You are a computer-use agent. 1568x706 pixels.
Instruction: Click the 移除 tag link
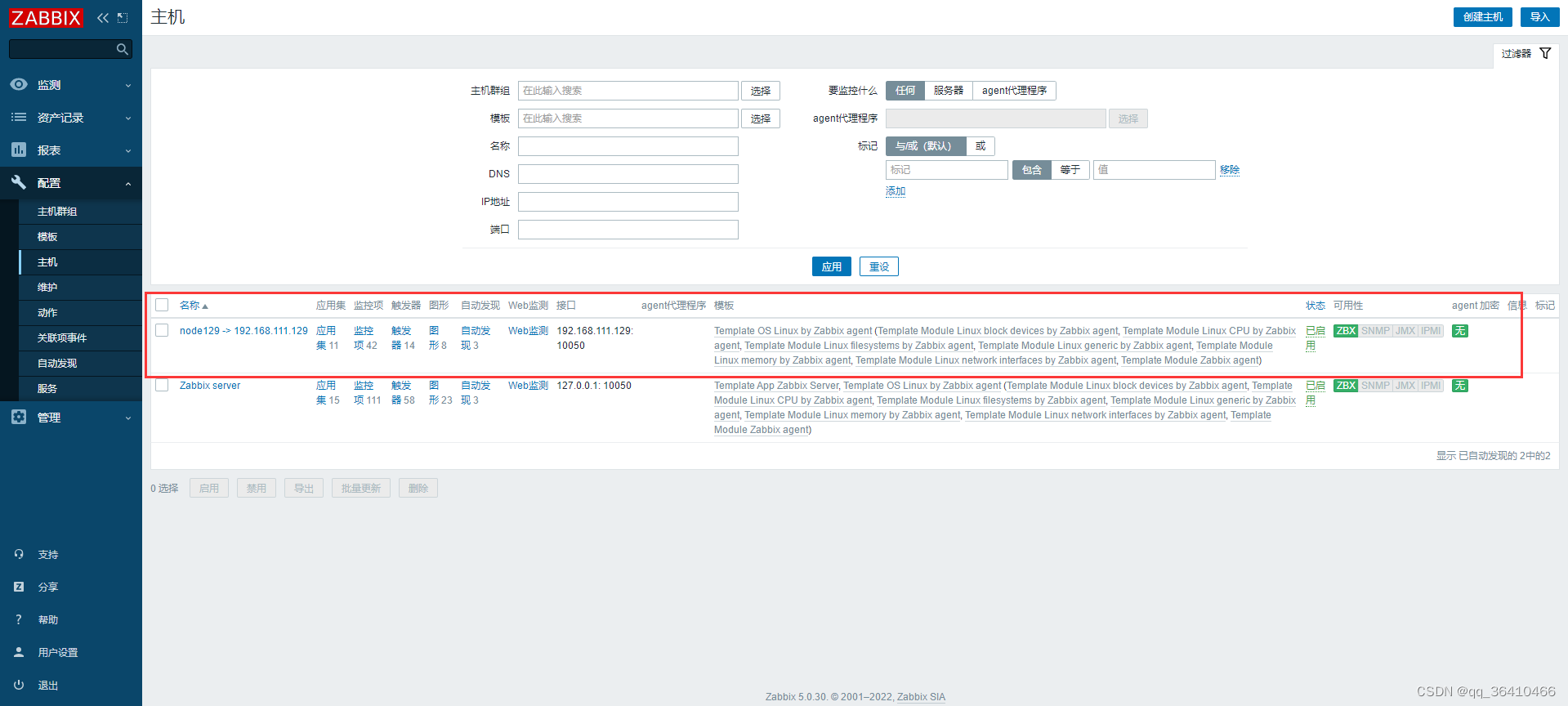pos(1230,170)
